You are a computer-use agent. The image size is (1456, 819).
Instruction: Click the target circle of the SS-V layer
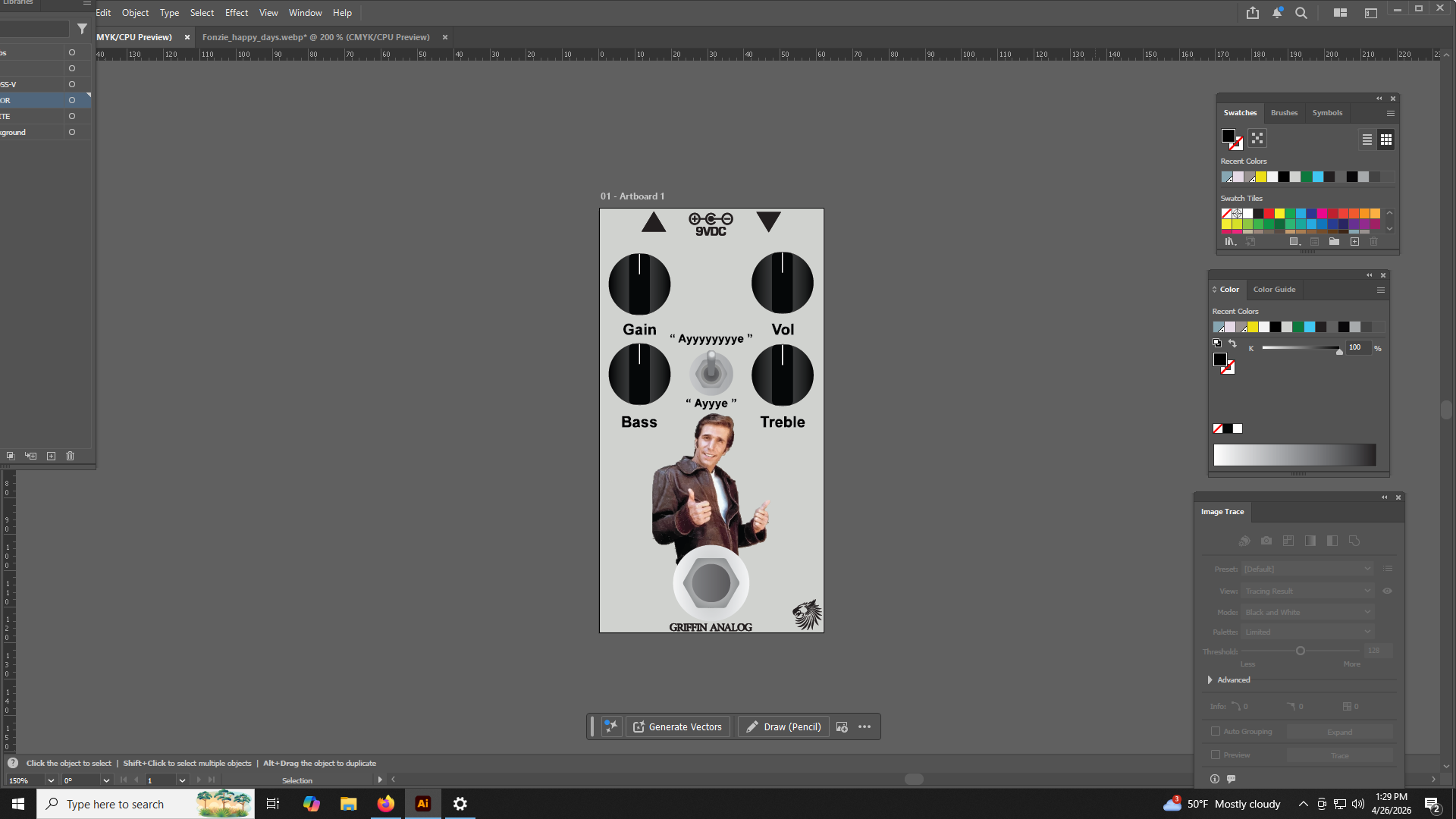coord(72,84)
